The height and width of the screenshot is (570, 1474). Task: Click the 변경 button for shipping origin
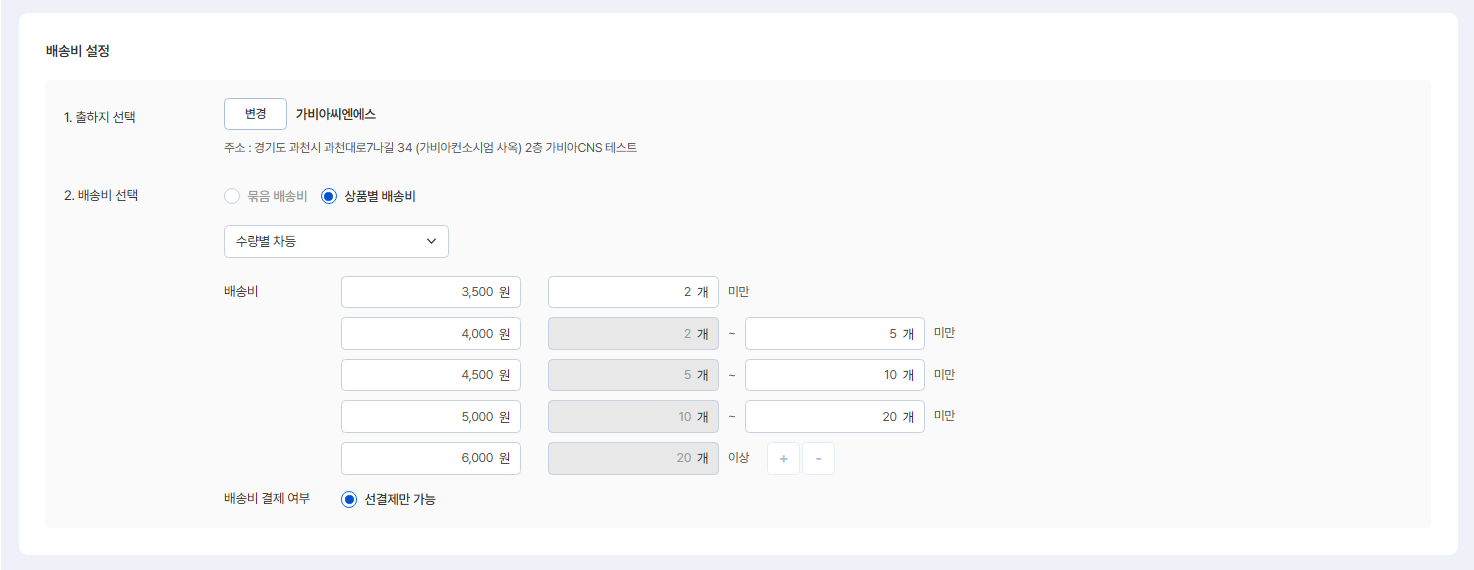point(255,114)
